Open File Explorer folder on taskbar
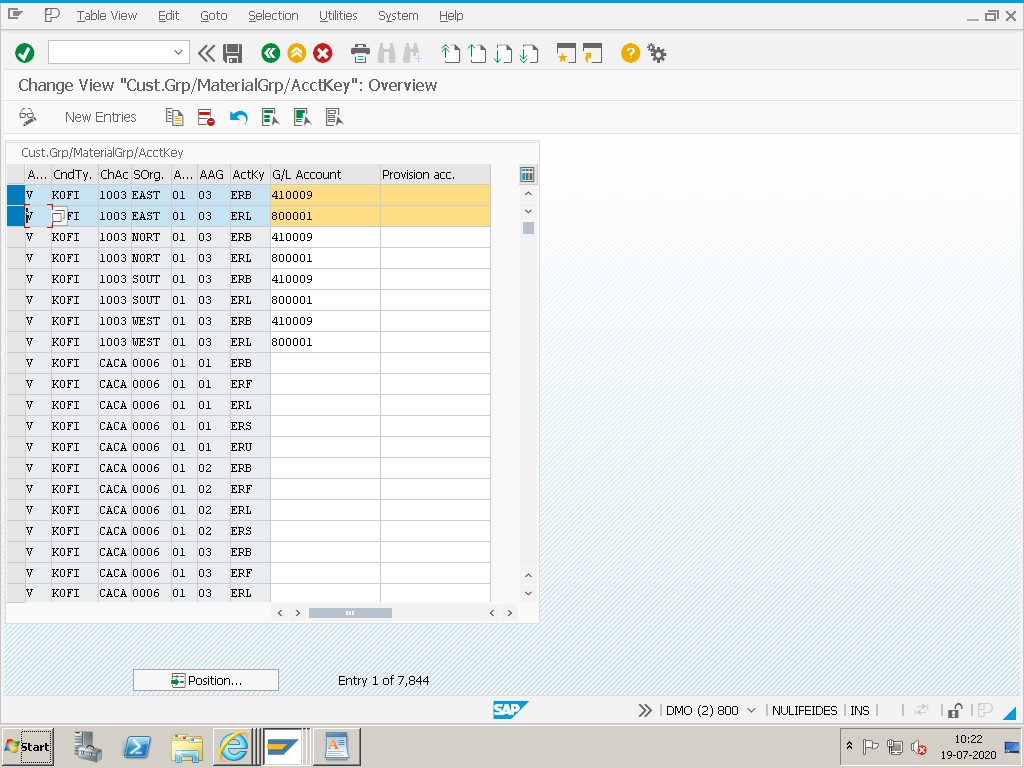This screenshot has height=768, width=1024. (187, 746)
